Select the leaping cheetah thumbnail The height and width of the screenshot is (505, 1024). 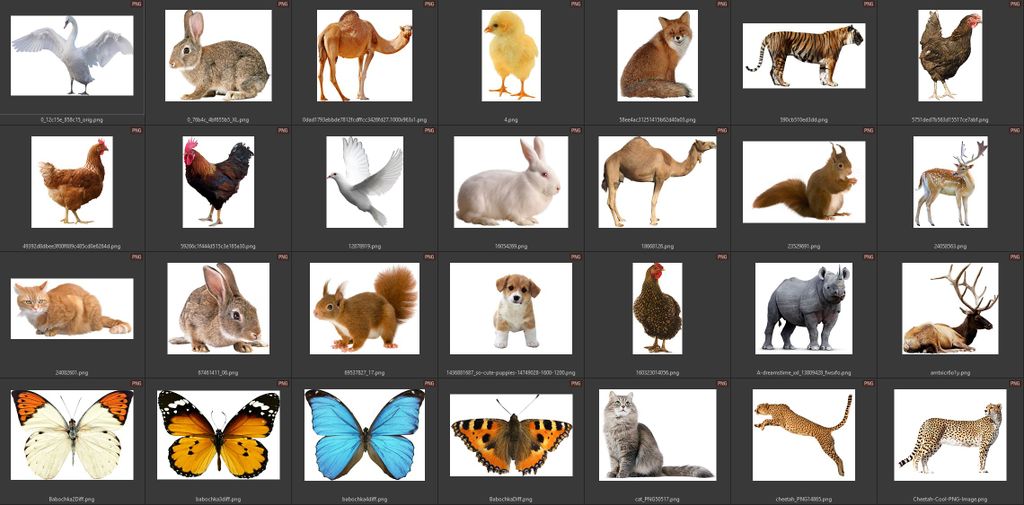coord(803,434)
